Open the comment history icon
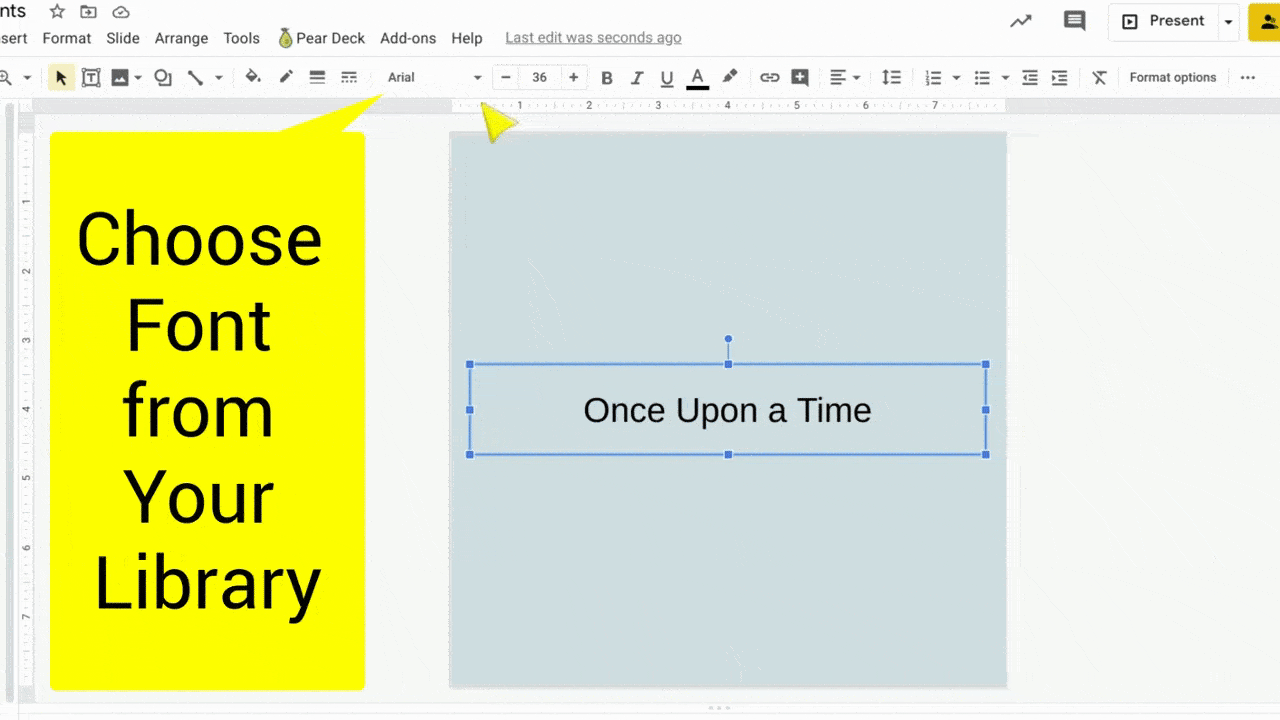Screen dimensions: 1280x720 [x=1074, y=21]
